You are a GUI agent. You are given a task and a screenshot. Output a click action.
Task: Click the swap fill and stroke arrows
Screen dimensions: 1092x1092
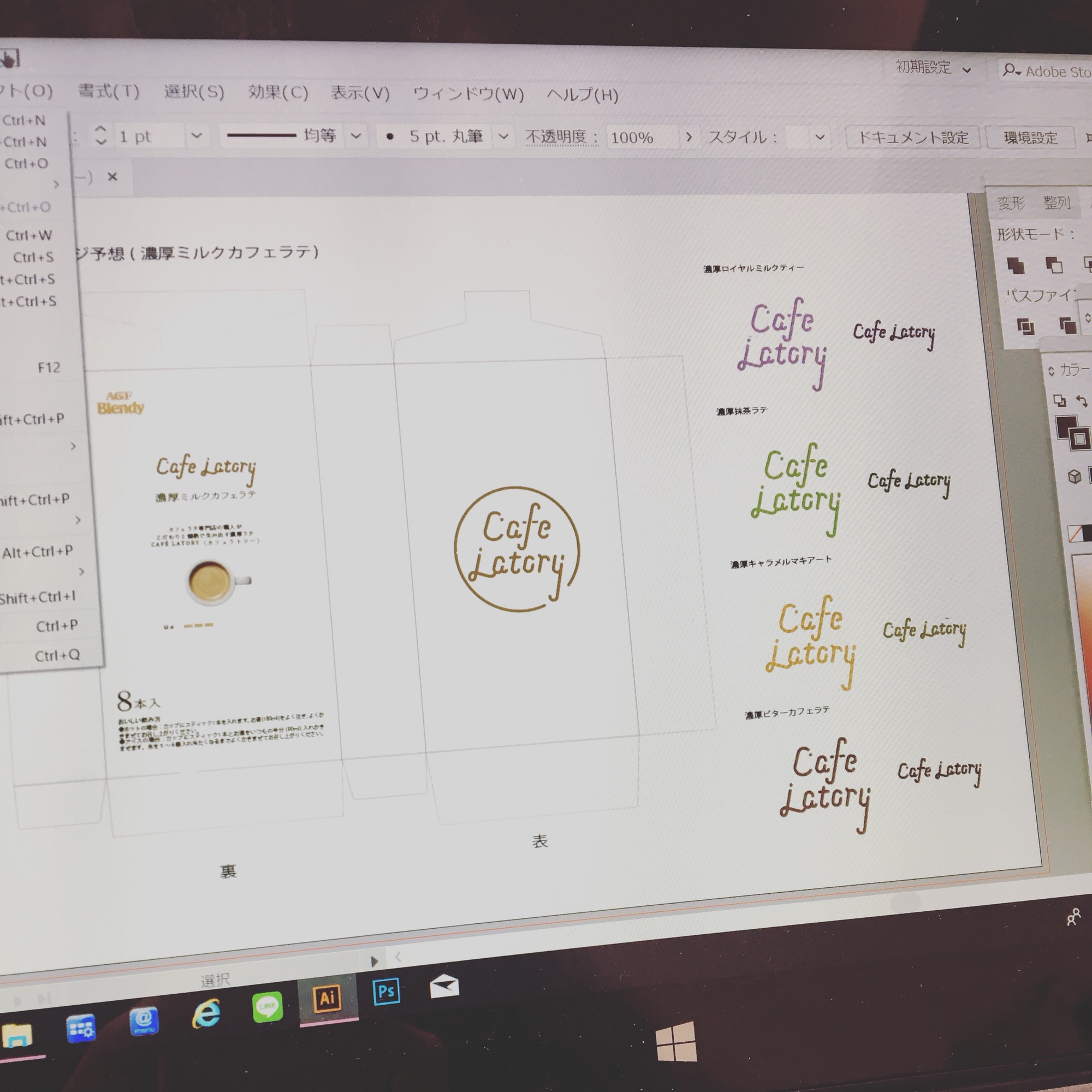point(1082,401)
